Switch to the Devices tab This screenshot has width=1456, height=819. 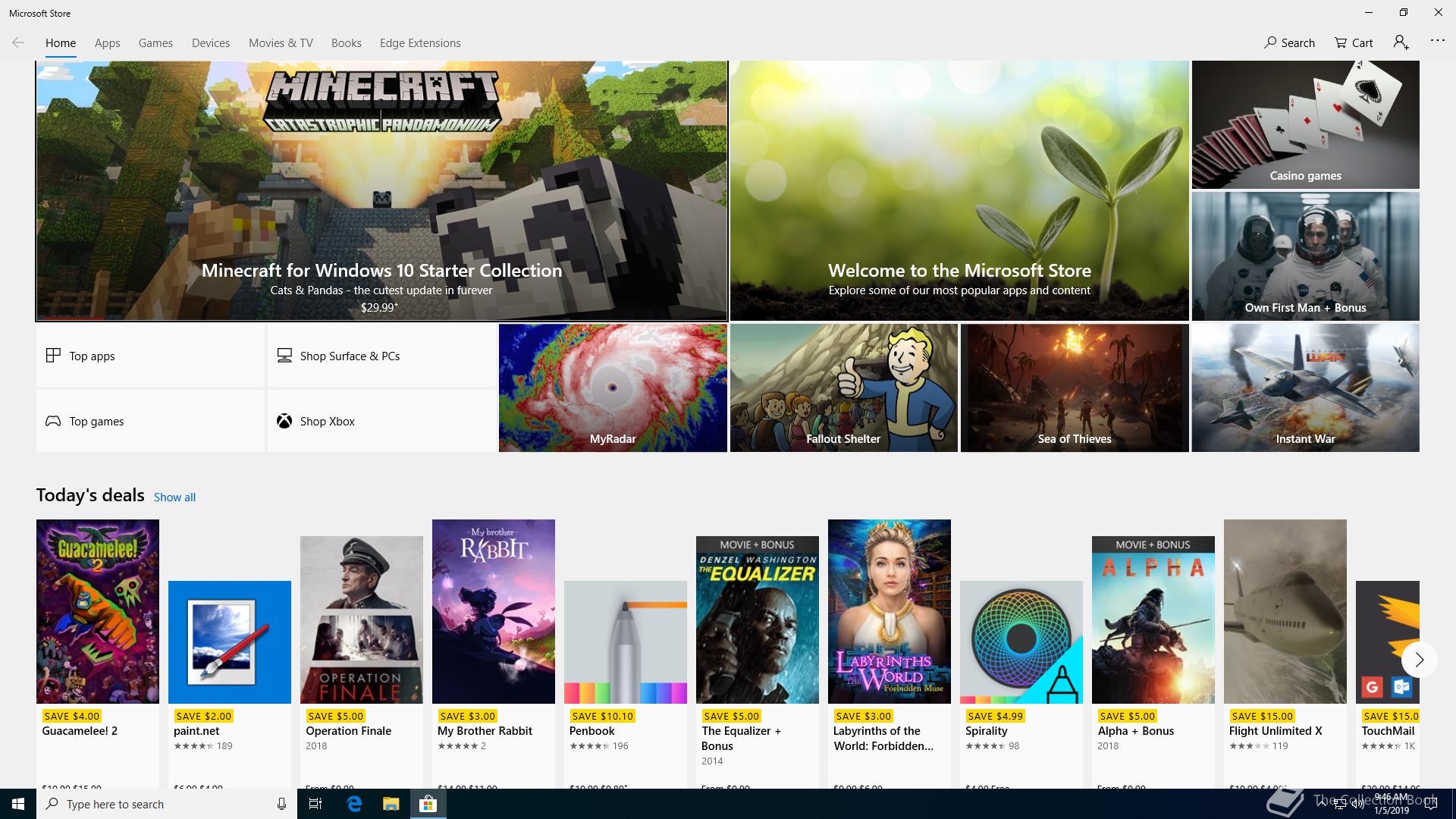211,43
